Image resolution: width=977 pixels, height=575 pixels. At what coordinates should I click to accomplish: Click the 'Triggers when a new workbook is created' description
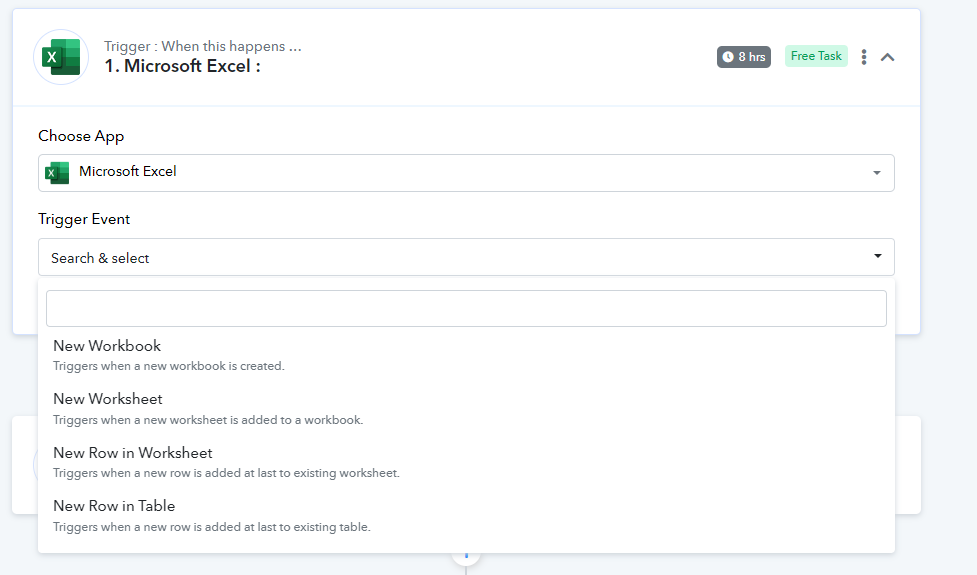tap(169, 366)
